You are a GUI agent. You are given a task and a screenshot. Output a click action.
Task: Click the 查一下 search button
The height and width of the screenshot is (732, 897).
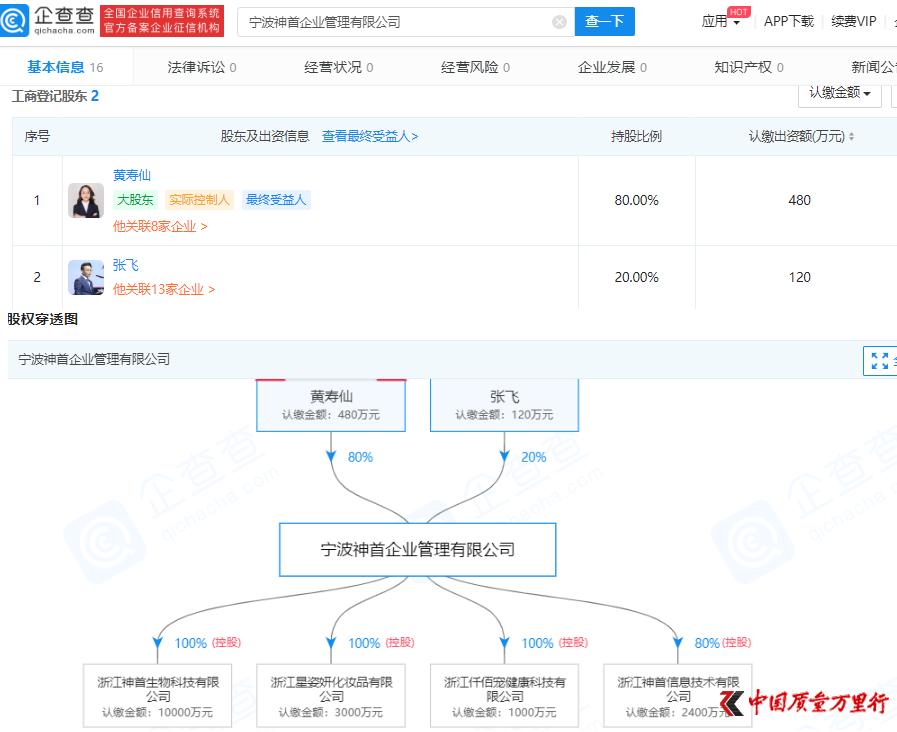(605, 21)
